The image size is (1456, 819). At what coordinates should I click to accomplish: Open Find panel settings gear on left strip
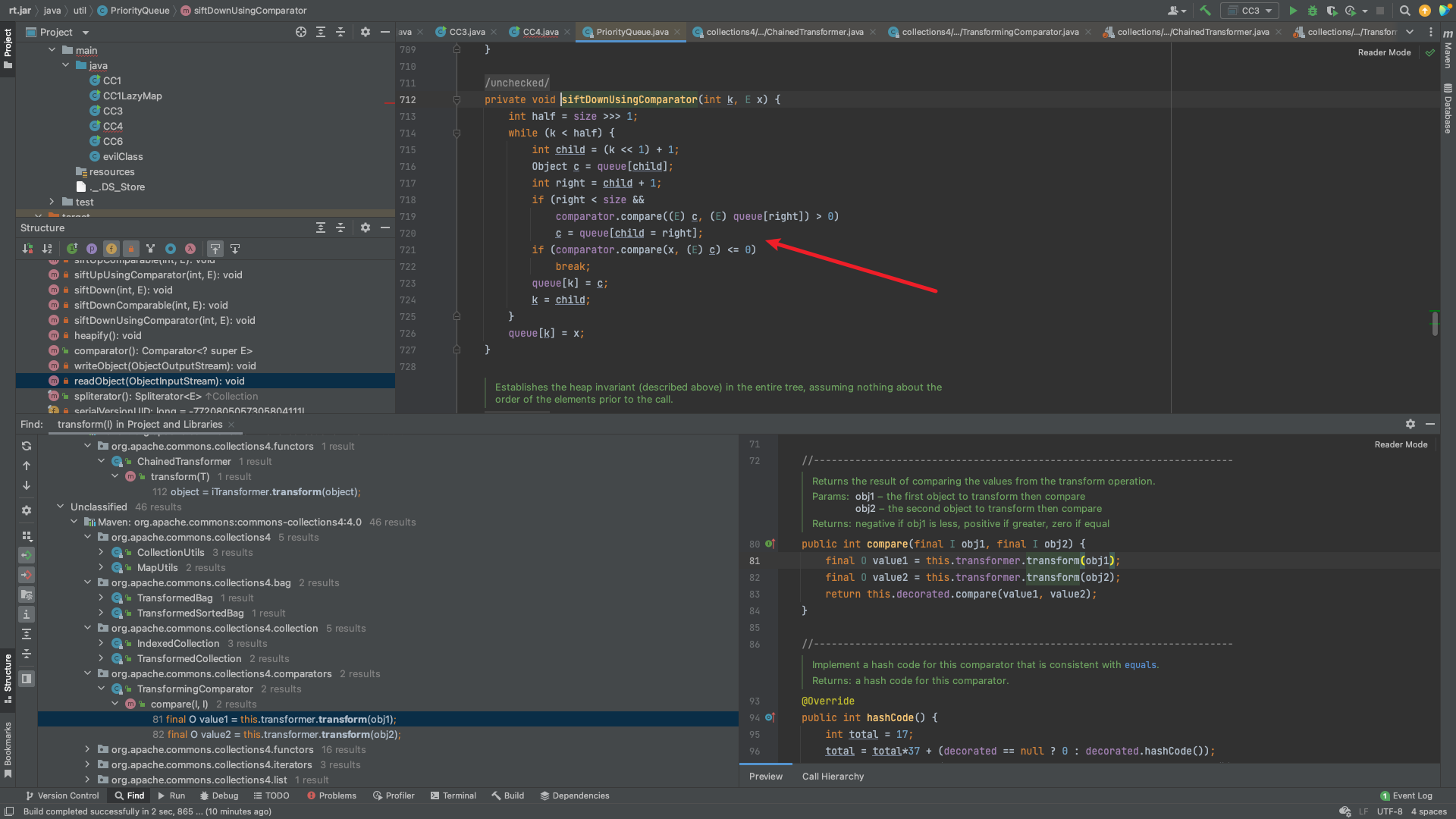(x=27, y=510)
